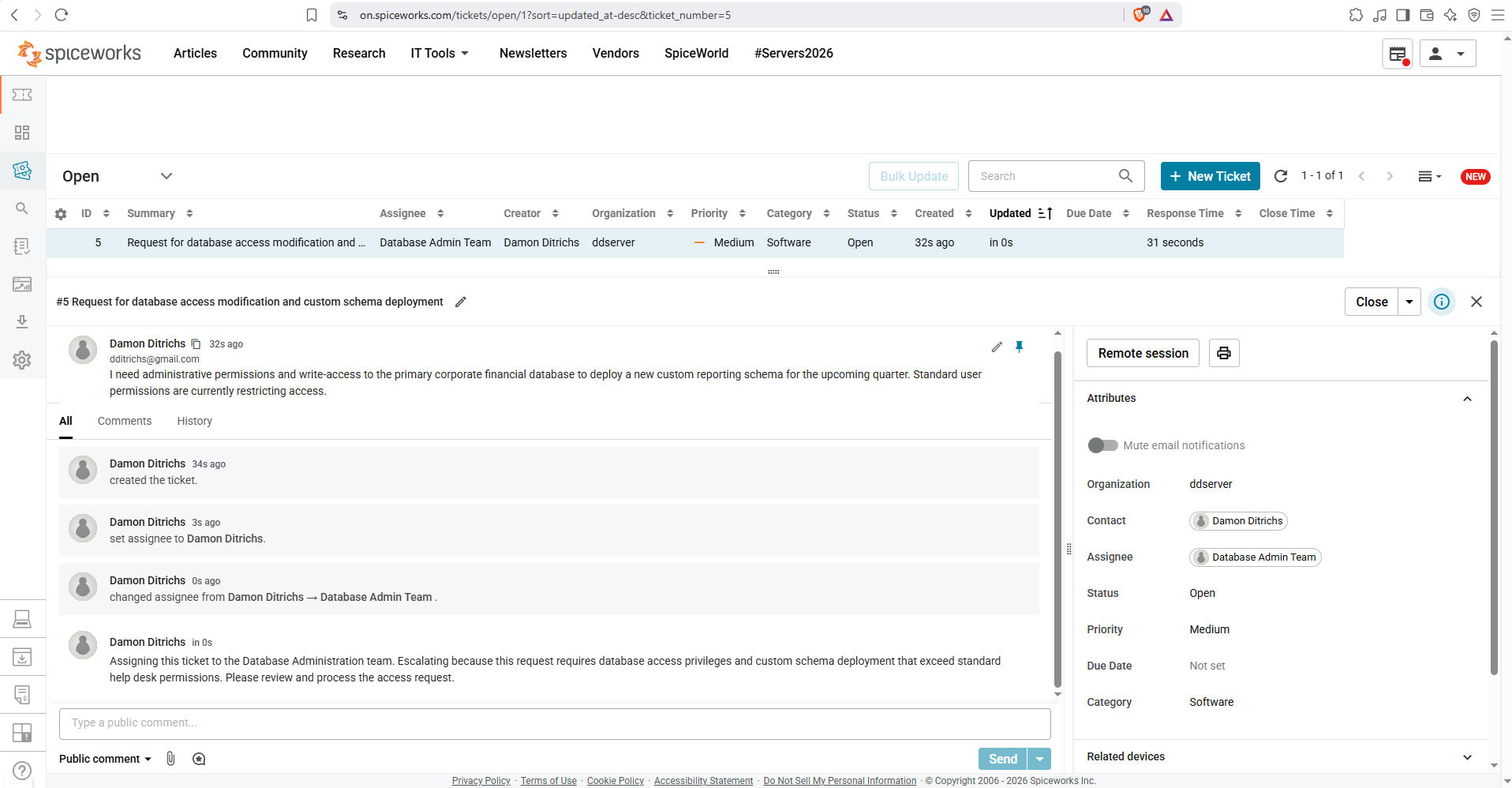
Task: Expand the Related devices section
Action: pyautogui.click(x=1467, y=757)
